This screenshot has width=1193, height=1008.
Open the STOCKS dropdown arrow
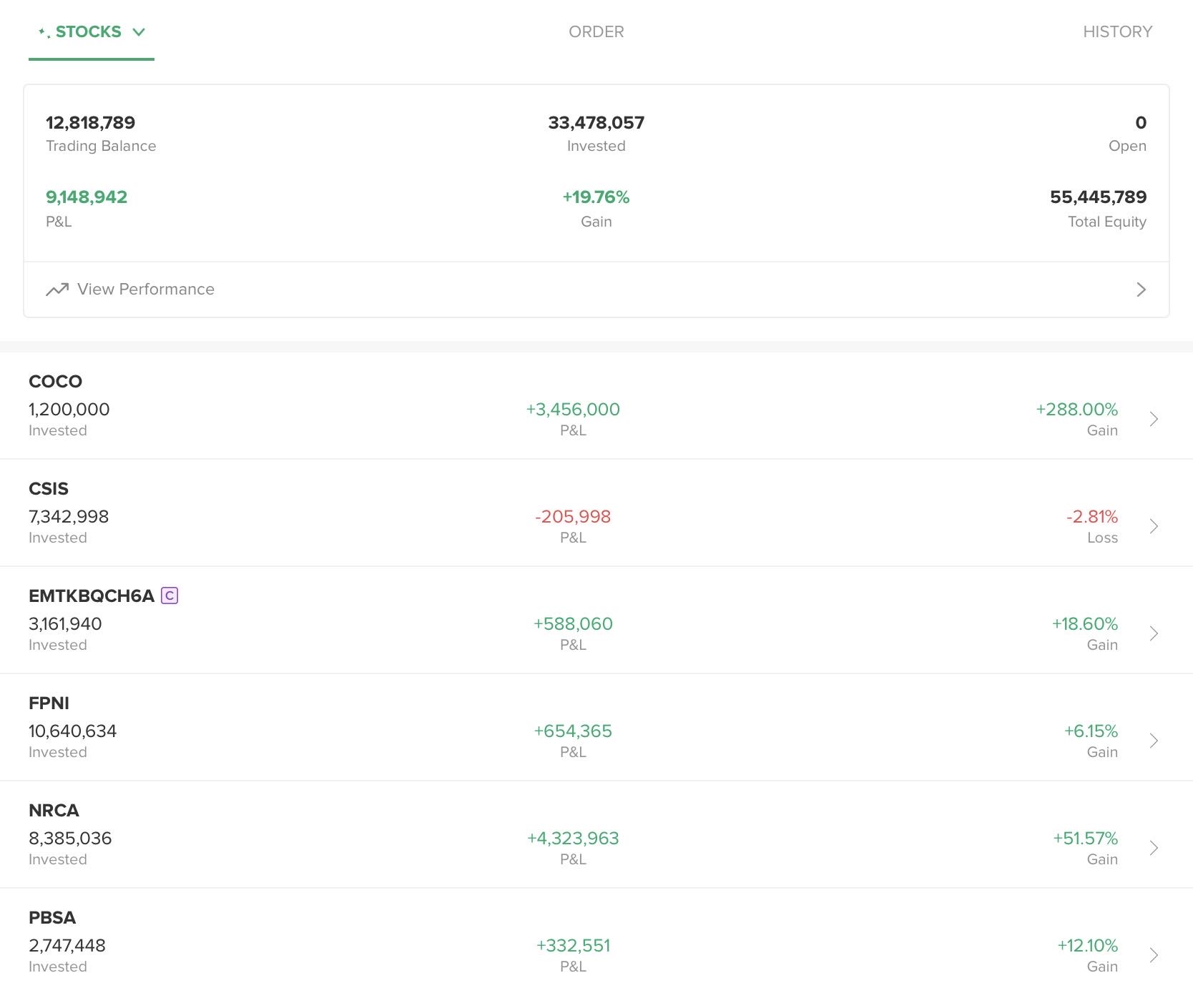(139, 32)
